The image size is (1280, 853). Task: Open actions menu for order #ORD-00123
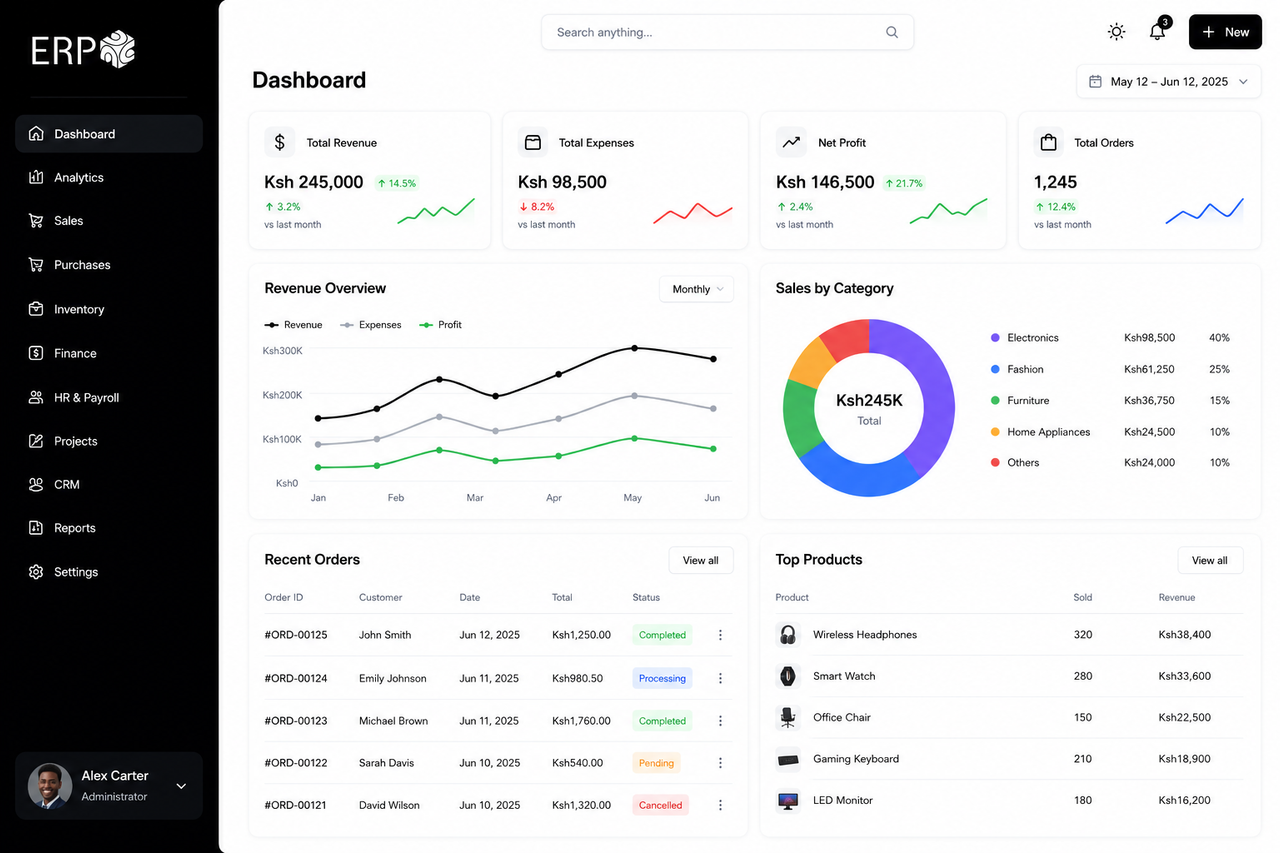click(x=720, y=721)
